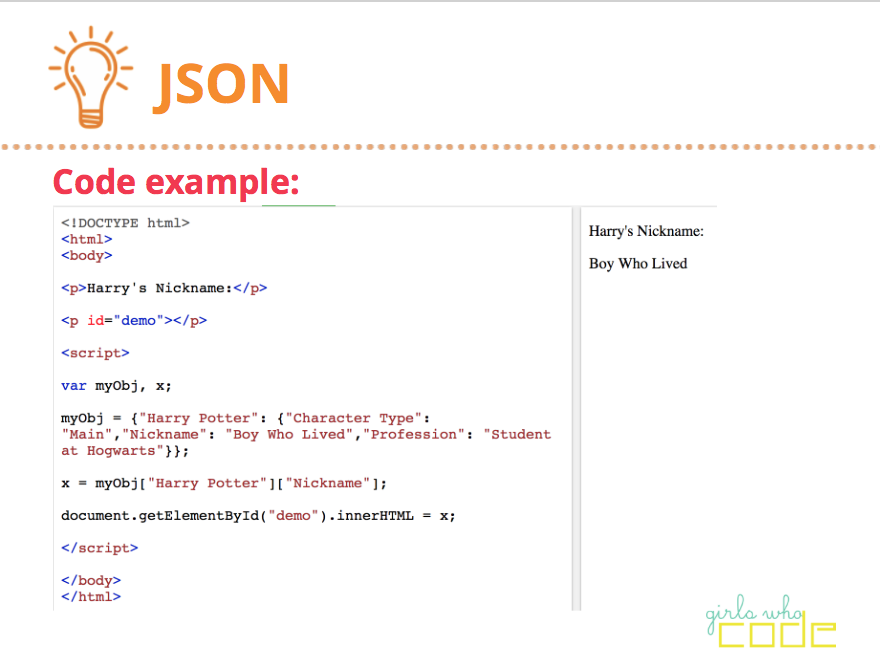880x662 pixels.
Task: Click the closing </body> tag line
Action: pos(91,581)
